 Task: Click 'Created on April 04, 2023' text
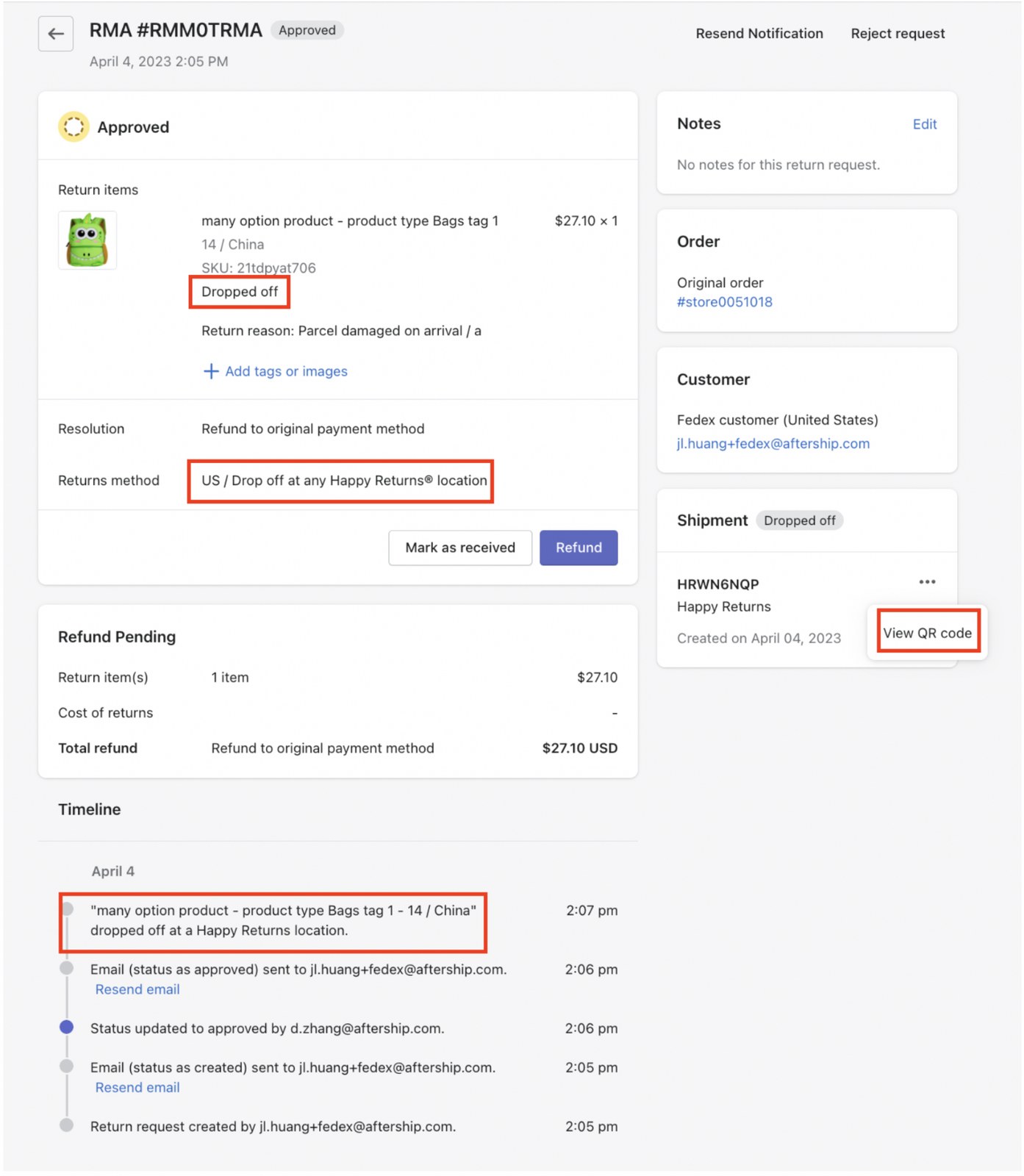(x=759, y=639)
